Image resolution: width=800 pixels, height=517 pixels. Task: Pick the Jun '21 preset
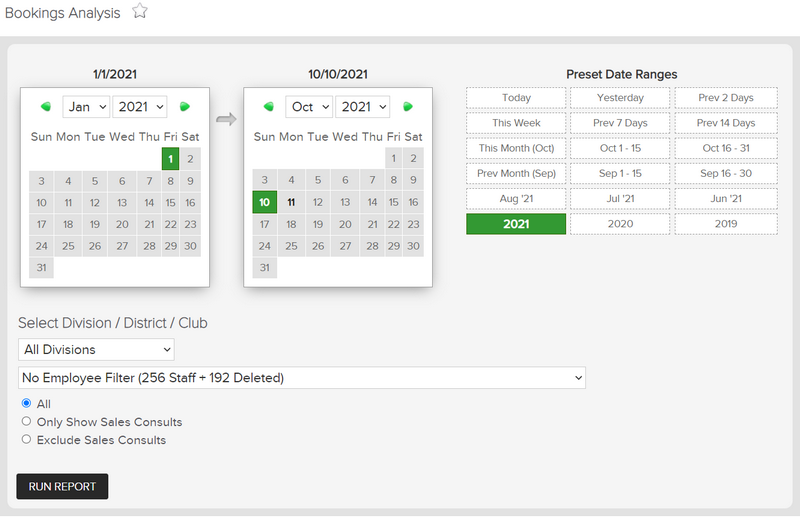tap(726, 199)
